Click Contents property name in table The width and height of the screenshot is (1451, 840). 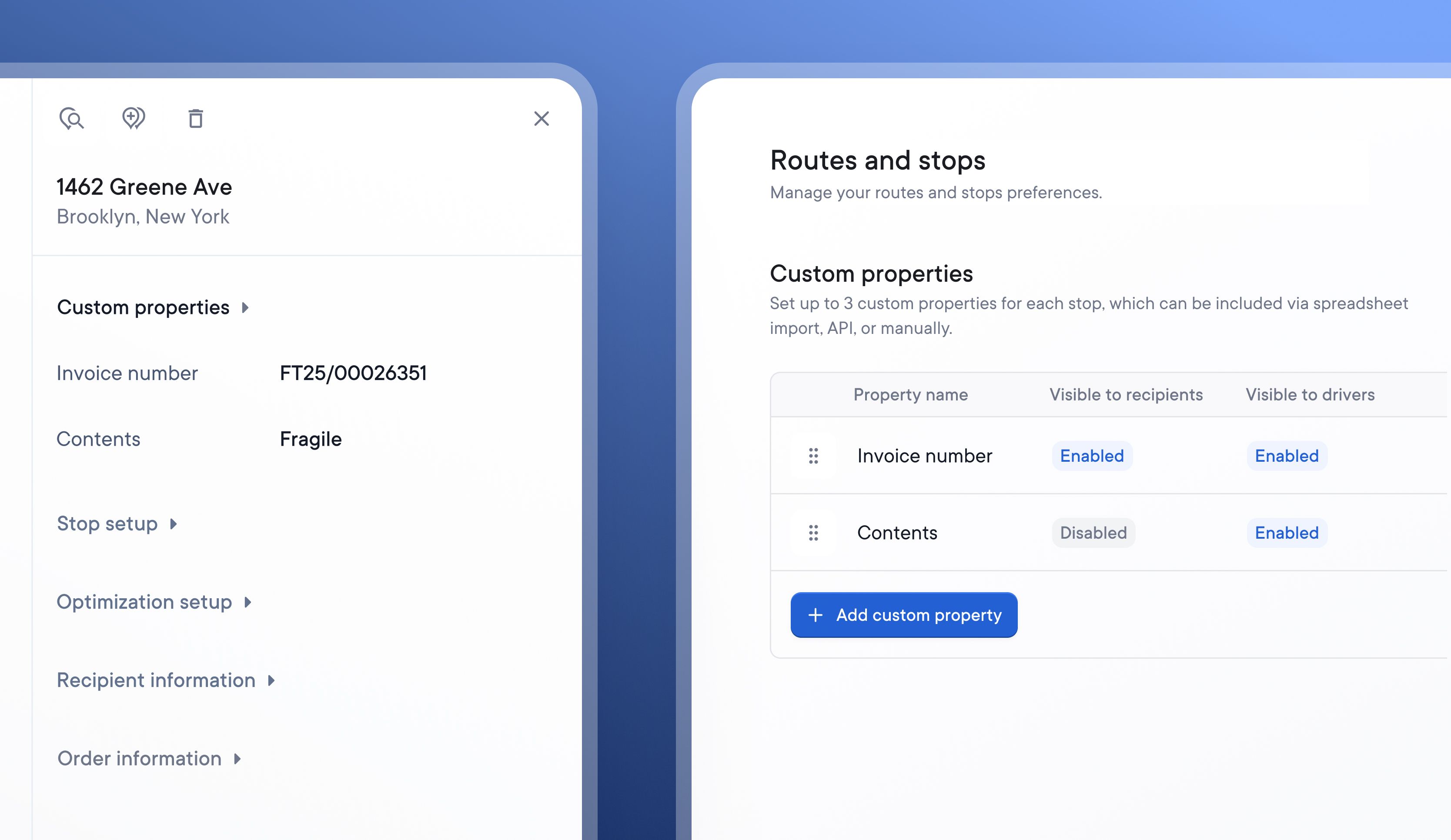[897, 533]
